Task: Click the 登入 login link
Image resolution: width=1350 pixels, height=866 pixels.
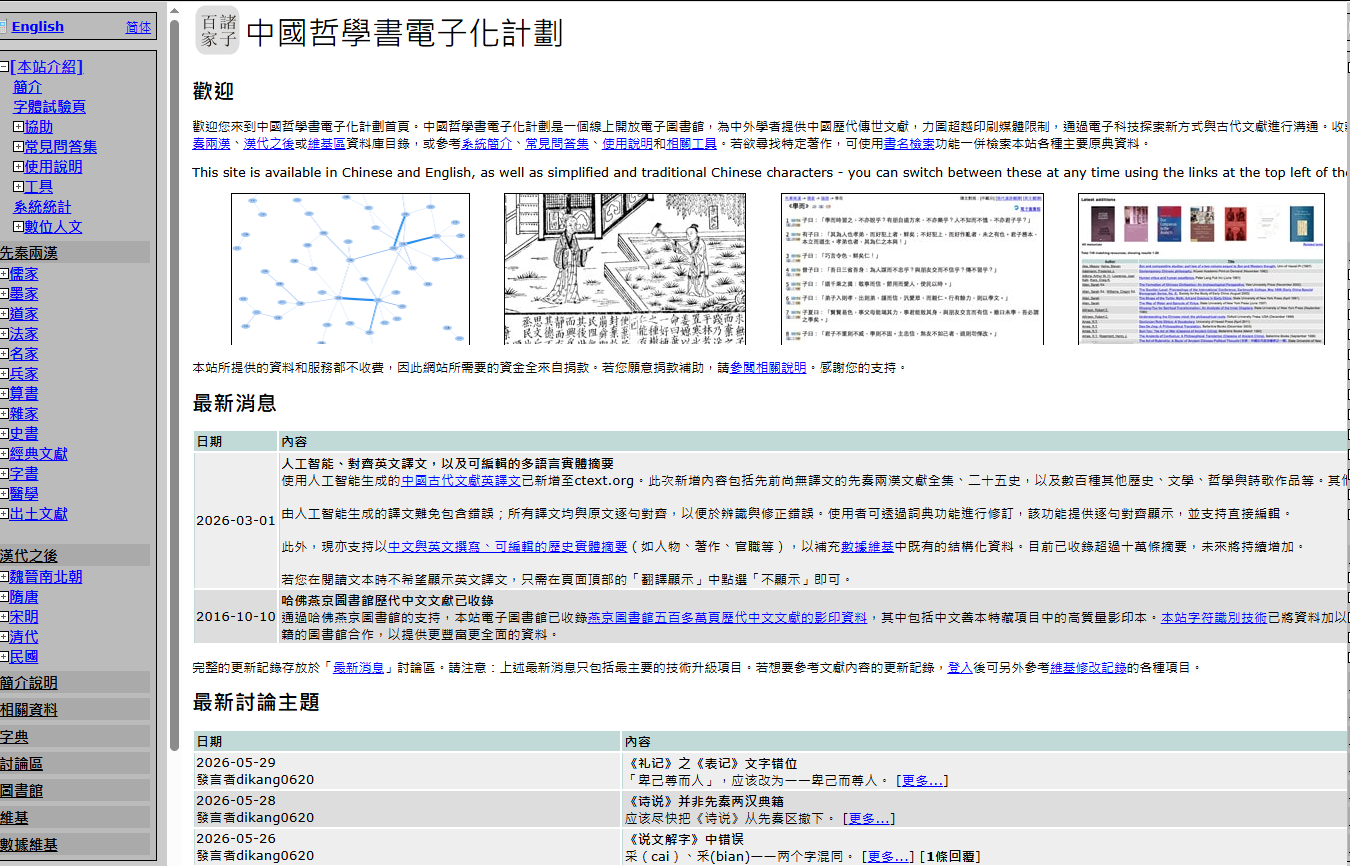Action: (960, 667)
